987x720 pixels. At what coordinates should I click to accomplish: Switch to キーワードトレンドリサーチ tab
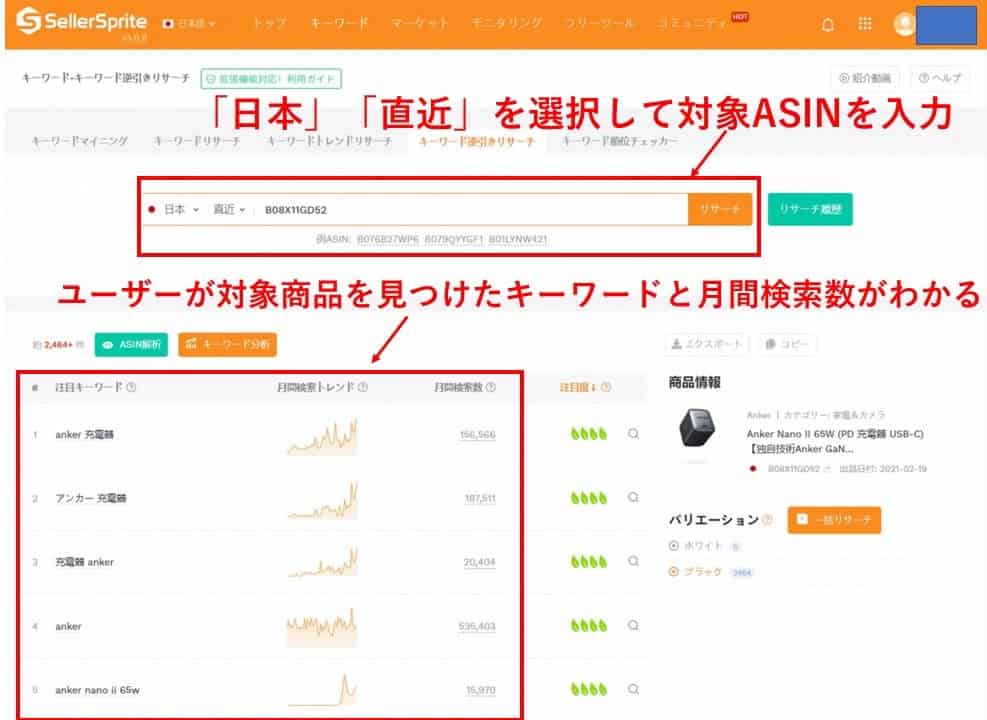coord(329,141)
